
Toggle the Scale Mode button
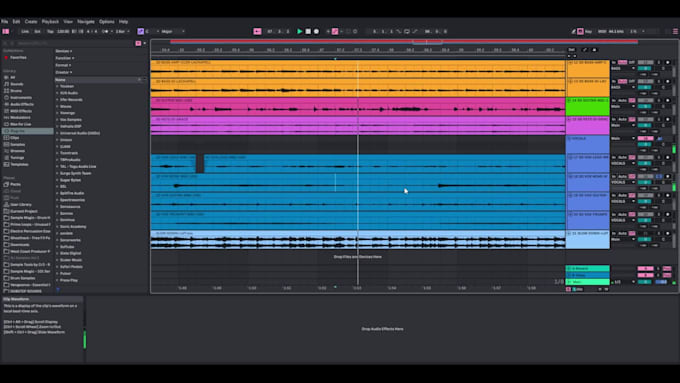coord(141,31)
